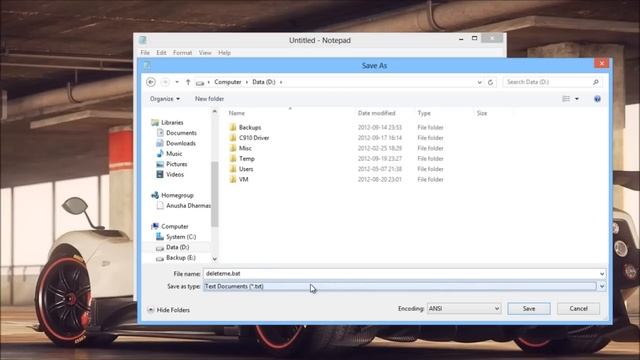Select System (C:) drive
The image size is (640, 360).
181,237
